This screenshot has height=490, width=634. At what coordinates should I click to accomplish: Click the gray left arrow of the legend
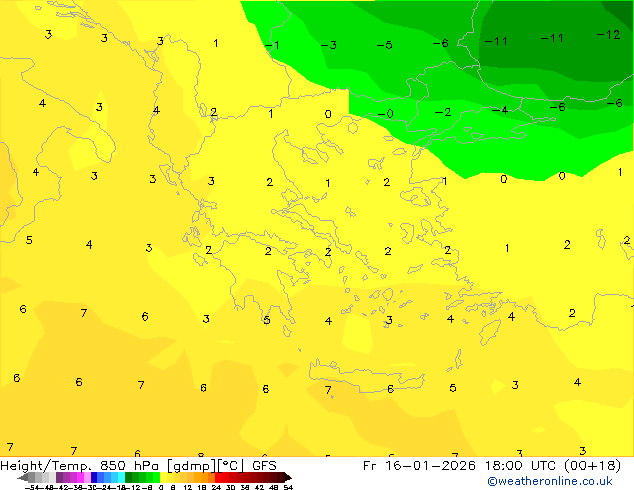point(23,477)
